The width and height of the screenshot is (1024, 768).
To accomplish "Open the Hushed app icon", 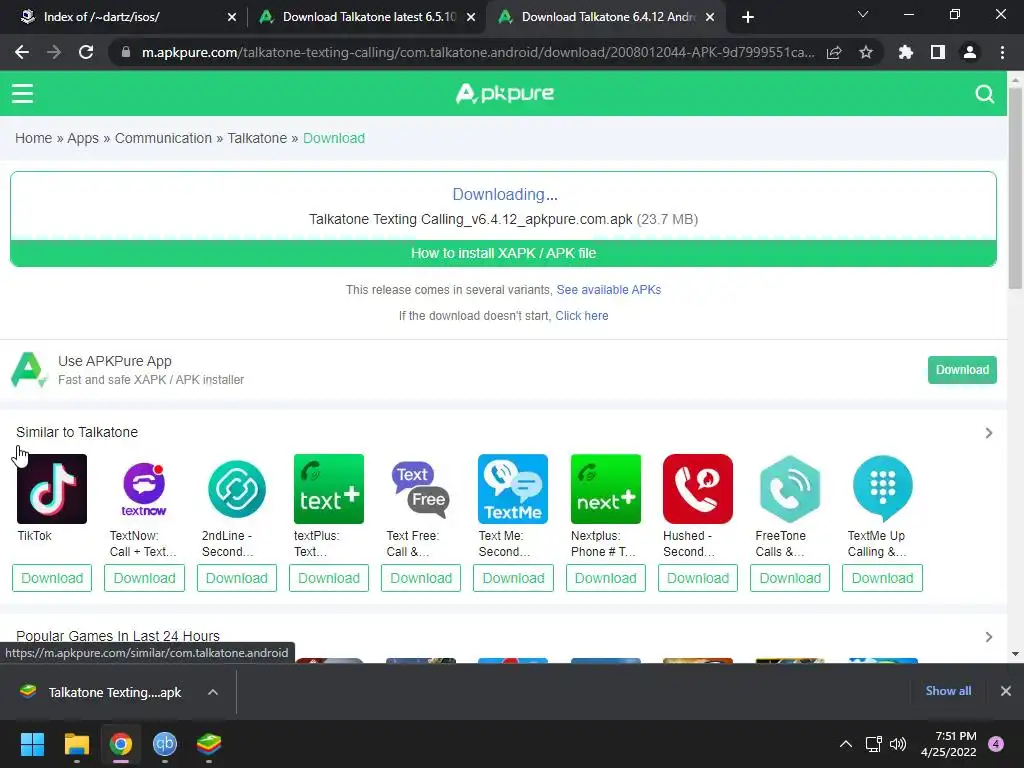I will pos(697,488).
